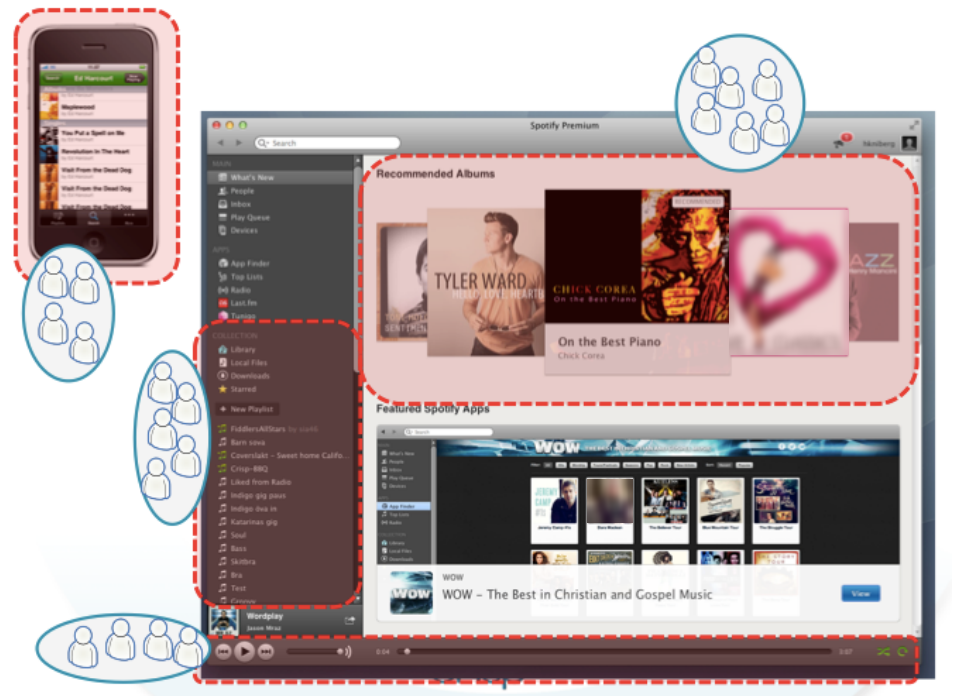This screenshot has height=696, width=967.
Task: Open the user account name menu
Action: tap(878, 144)
